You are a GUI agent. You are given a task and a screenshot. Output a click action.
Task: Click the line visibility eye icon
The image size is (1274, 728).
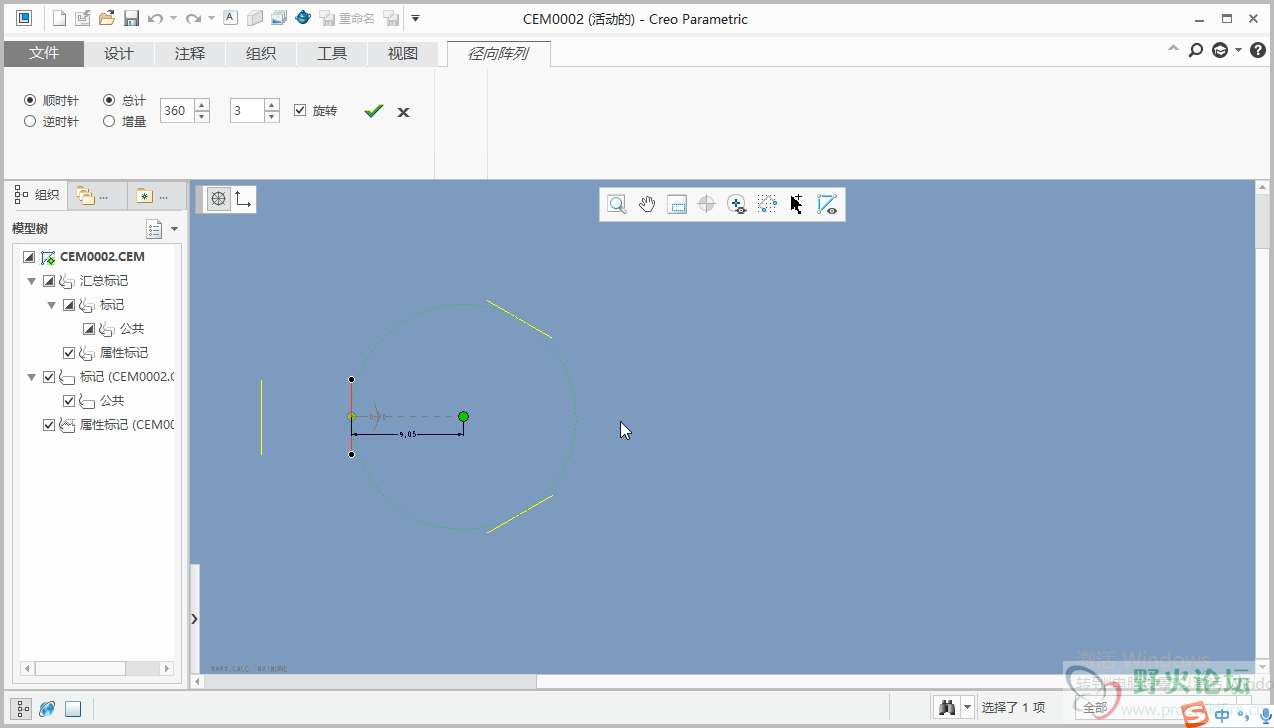pos(827,204)
